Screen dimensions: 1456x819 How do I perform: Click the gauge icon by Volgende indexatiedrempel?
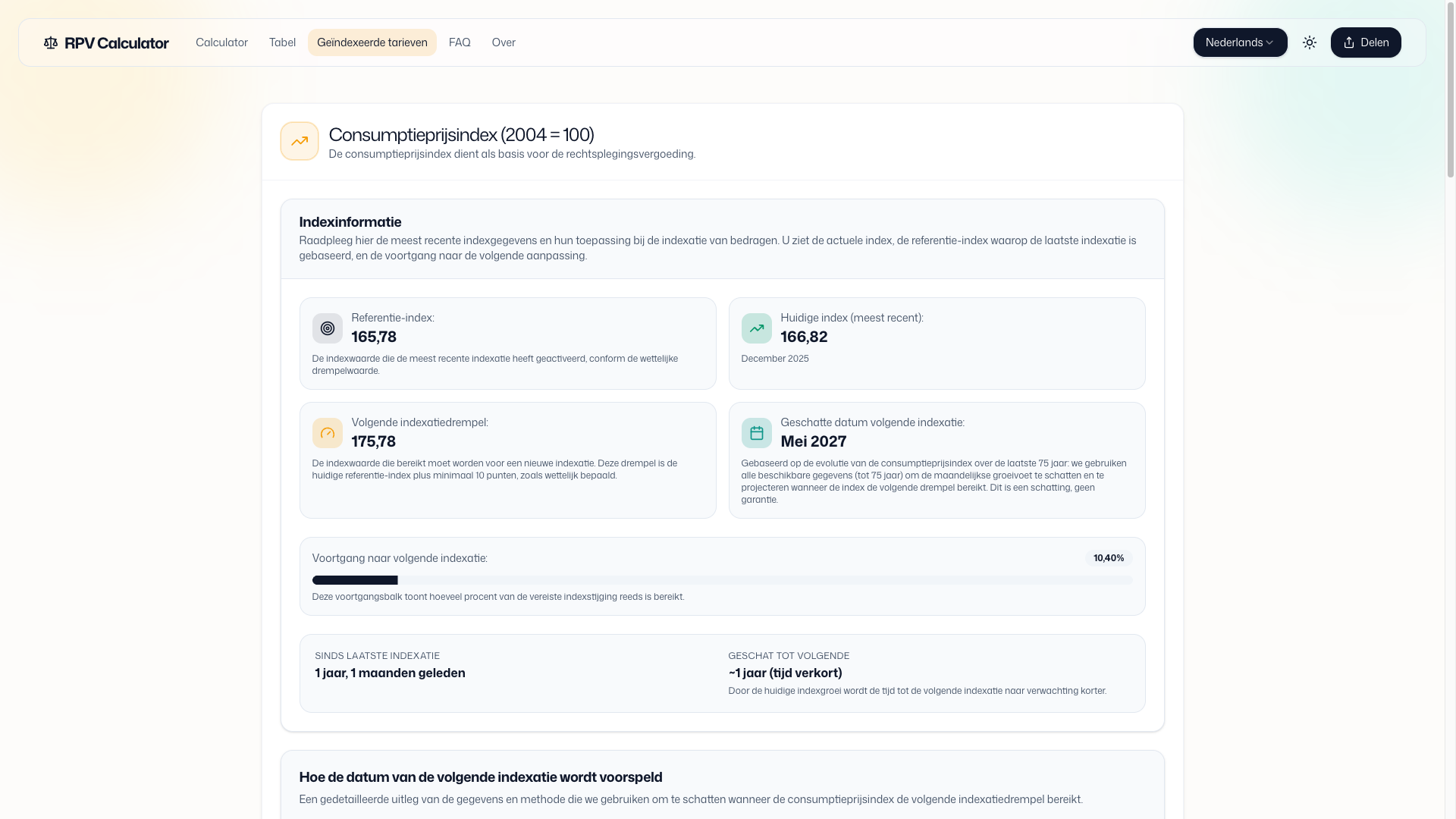click(x=328, y=433)
